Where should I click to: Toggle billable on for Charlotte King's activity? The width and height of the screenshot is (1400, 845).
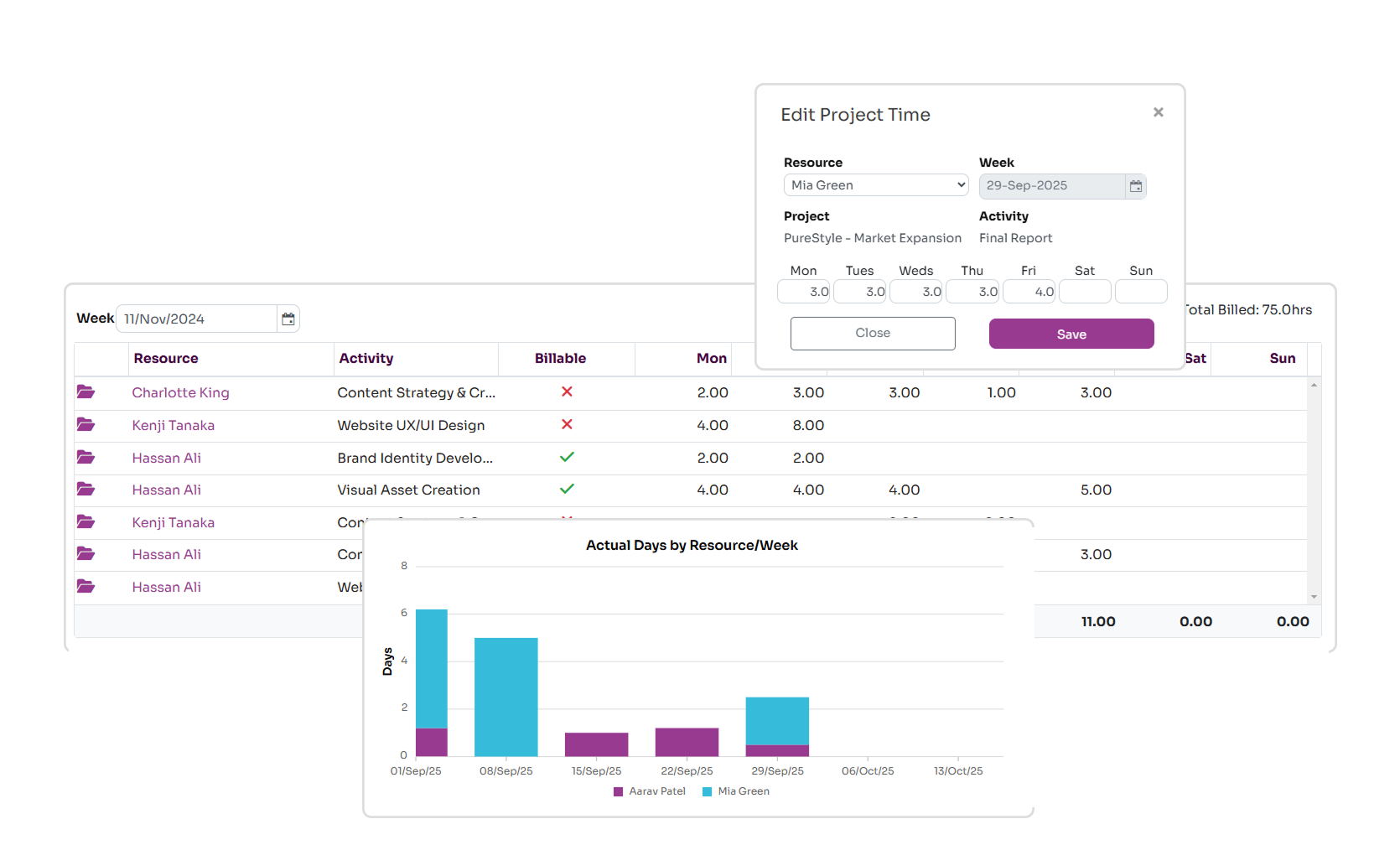tap(568, 391)
